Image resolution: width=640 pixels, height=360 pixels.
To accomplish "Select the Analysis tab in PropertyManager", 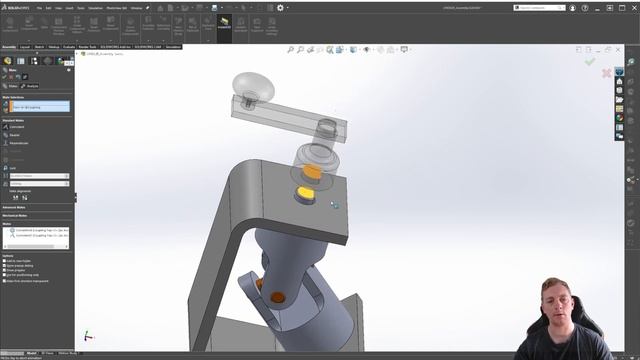I will coord(30,86).
